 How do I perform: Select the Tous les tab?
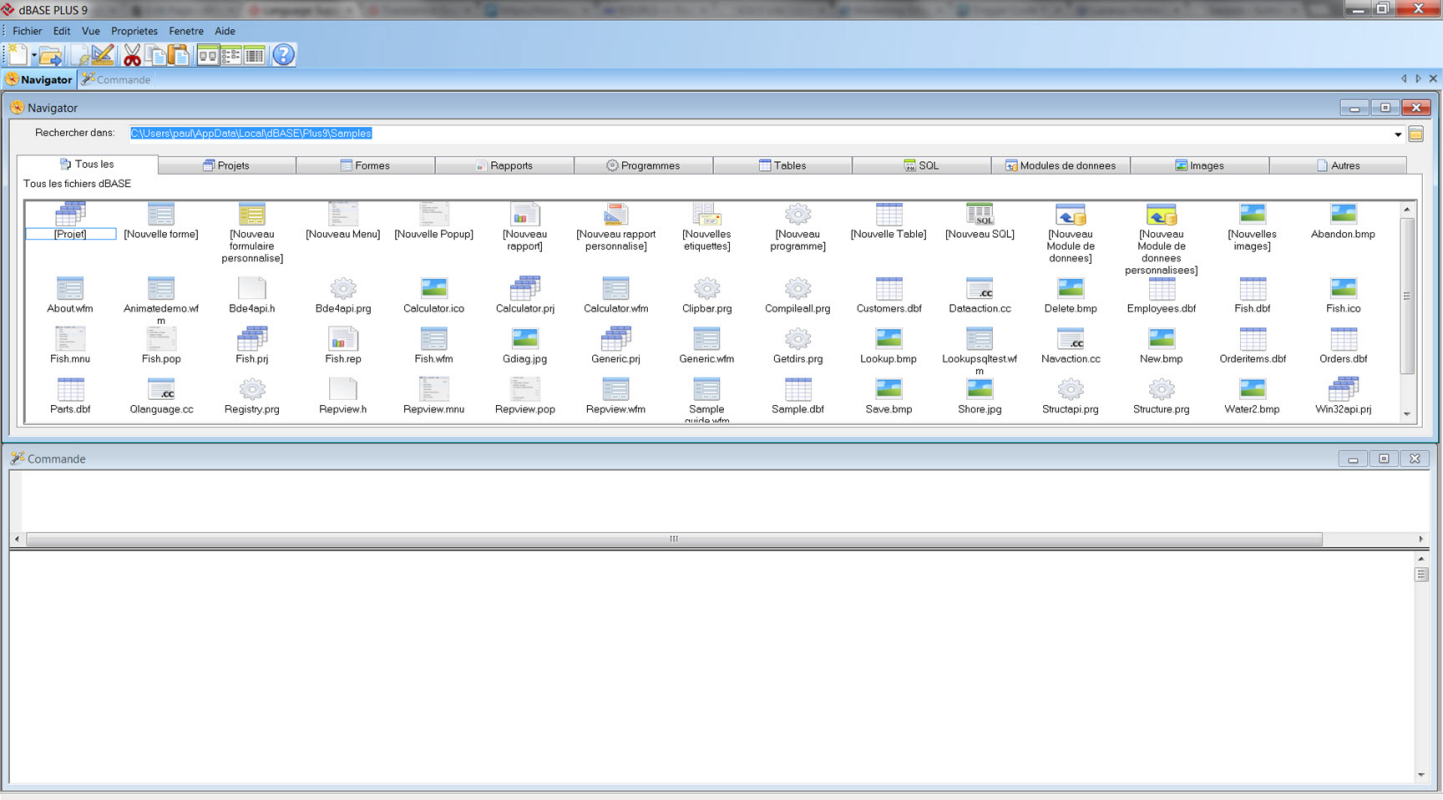(87, 165)
